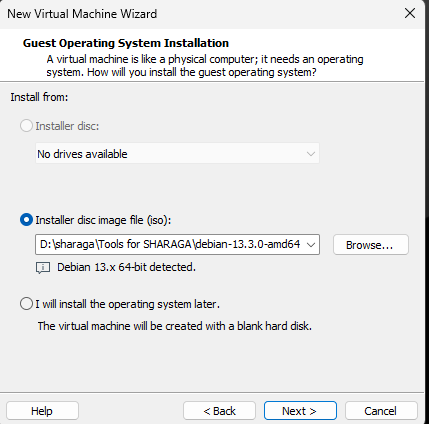Screen dimensions: 429x424
Task: Click the chevron in the No drives available box
Action: pyautogui.click(x=311, y=154)
